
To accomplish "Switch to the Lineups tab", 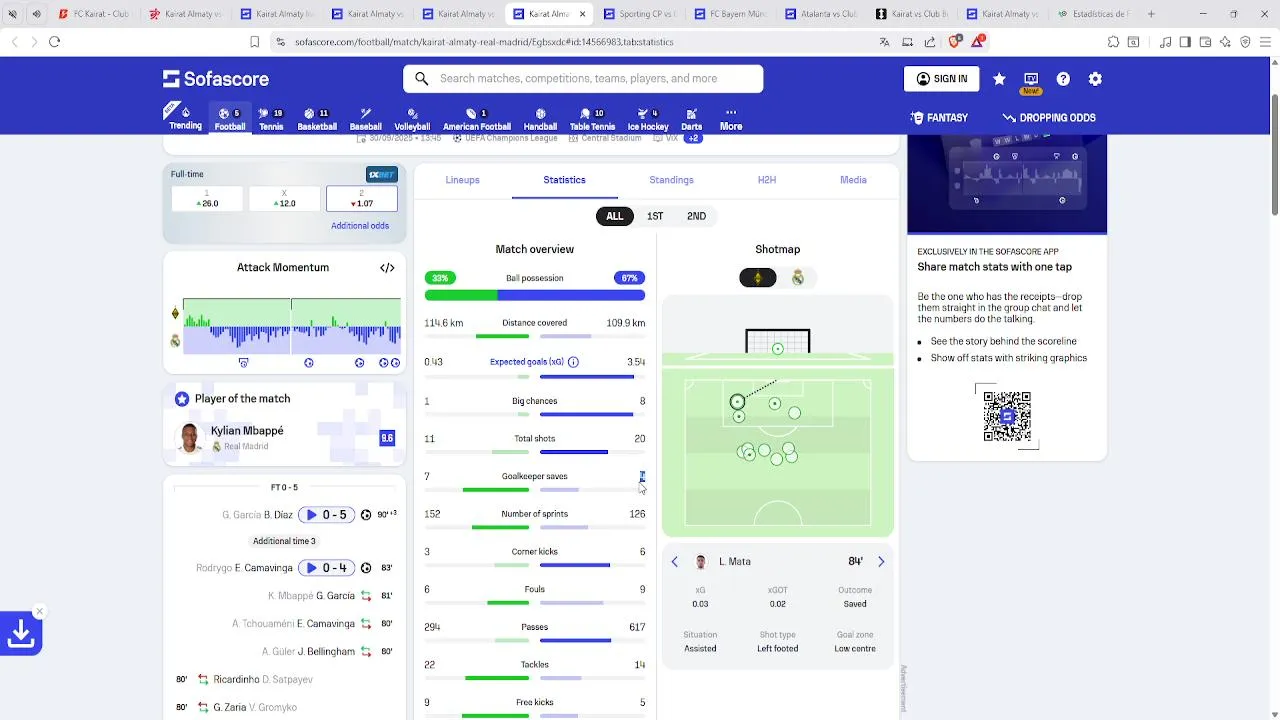I will click(462, 180).
